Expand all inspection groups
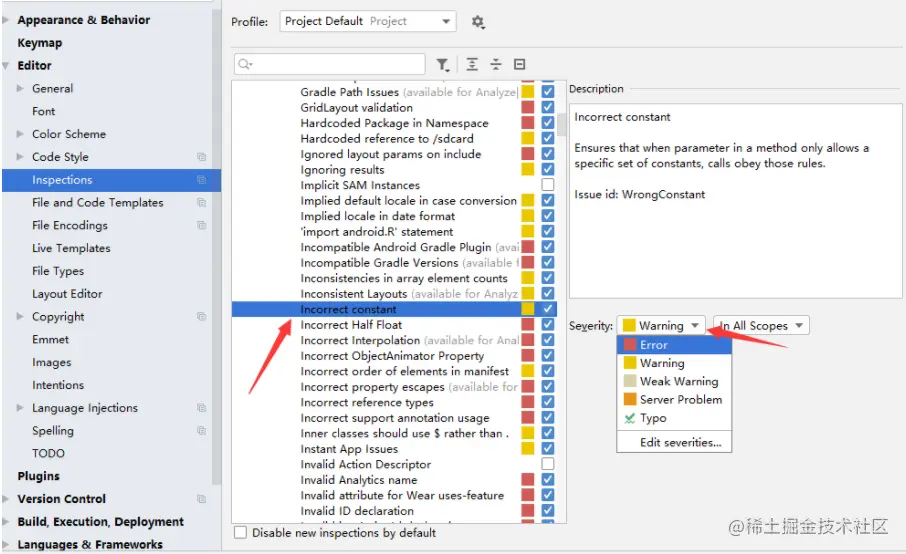906x554 pixels. 472,64
